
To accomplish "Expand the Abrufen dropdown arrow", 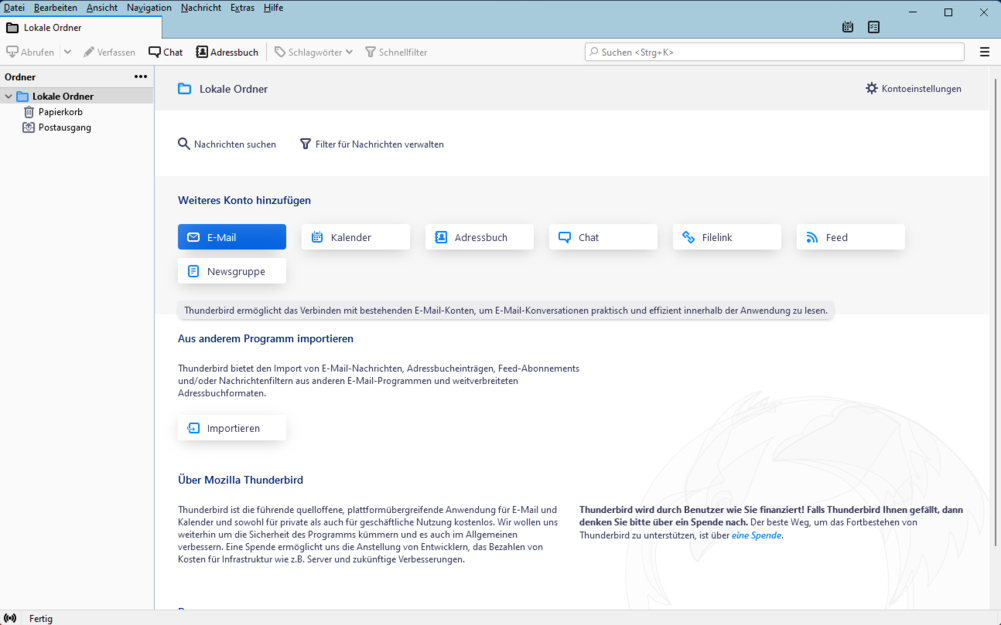I will 68,52.
